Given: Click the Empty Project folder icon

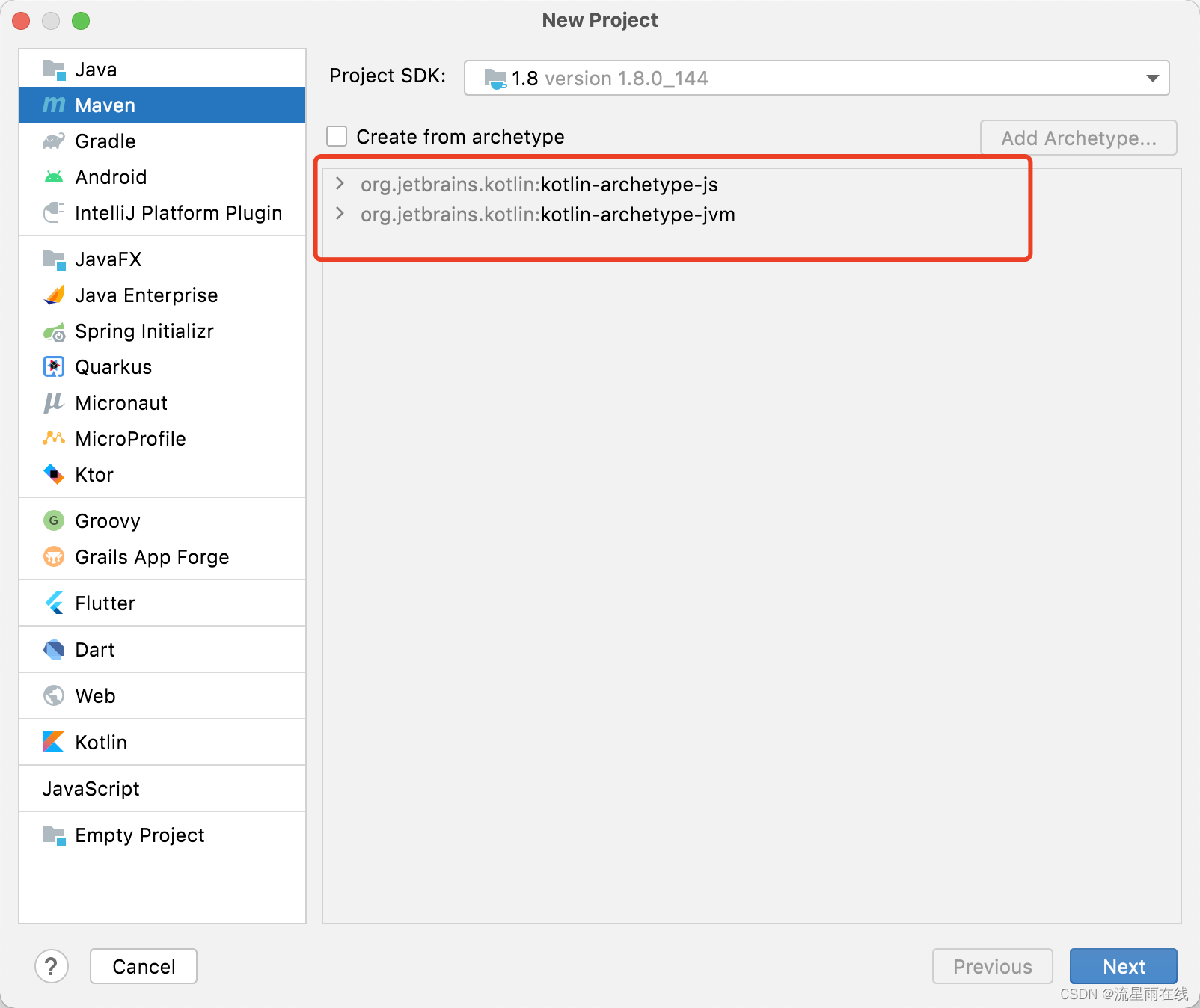Looking at the screenshot, I should 54,835.
